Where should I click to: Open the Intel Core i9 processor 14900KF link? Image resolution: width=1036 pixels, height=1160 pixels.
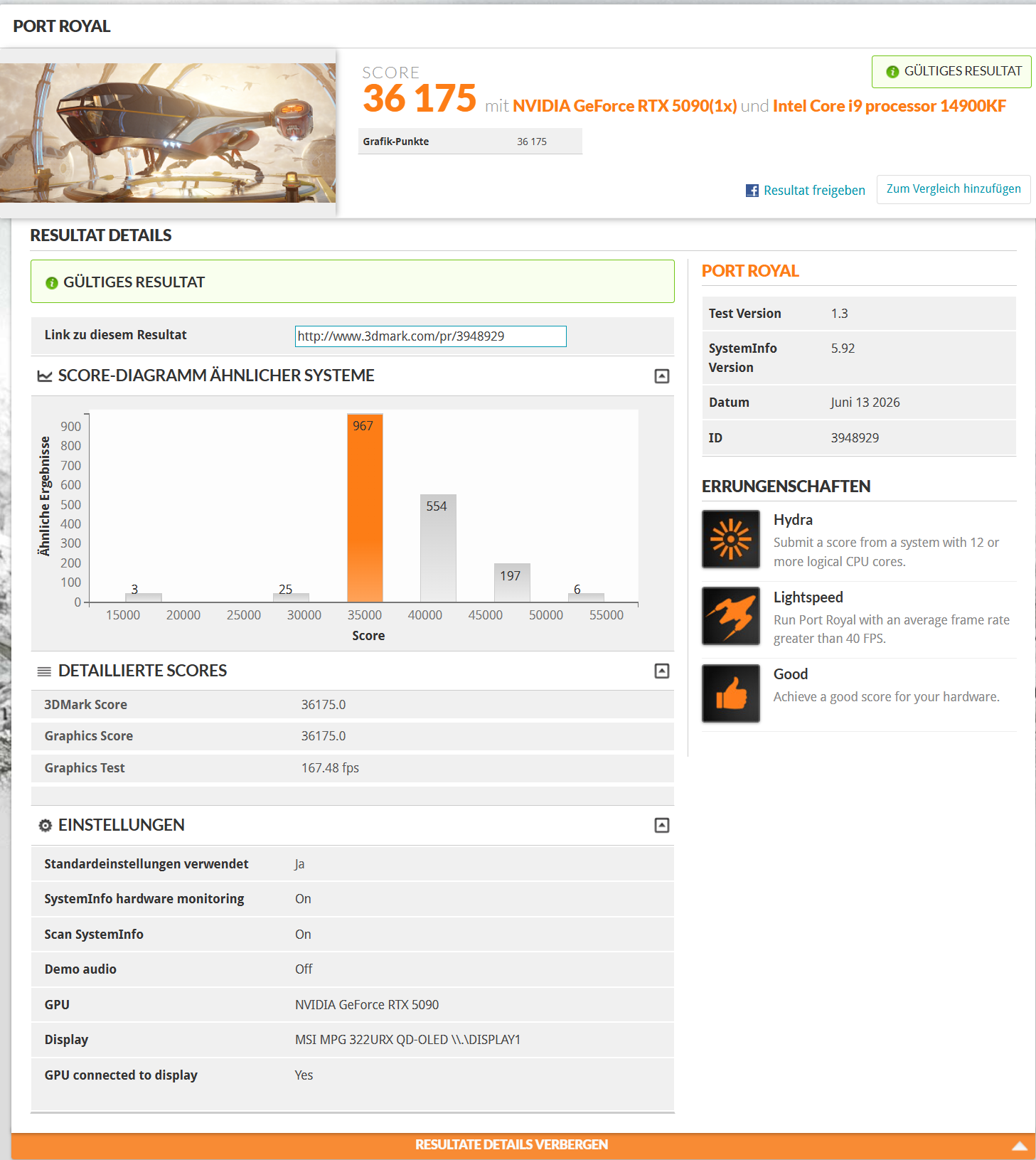click(890, 106)
